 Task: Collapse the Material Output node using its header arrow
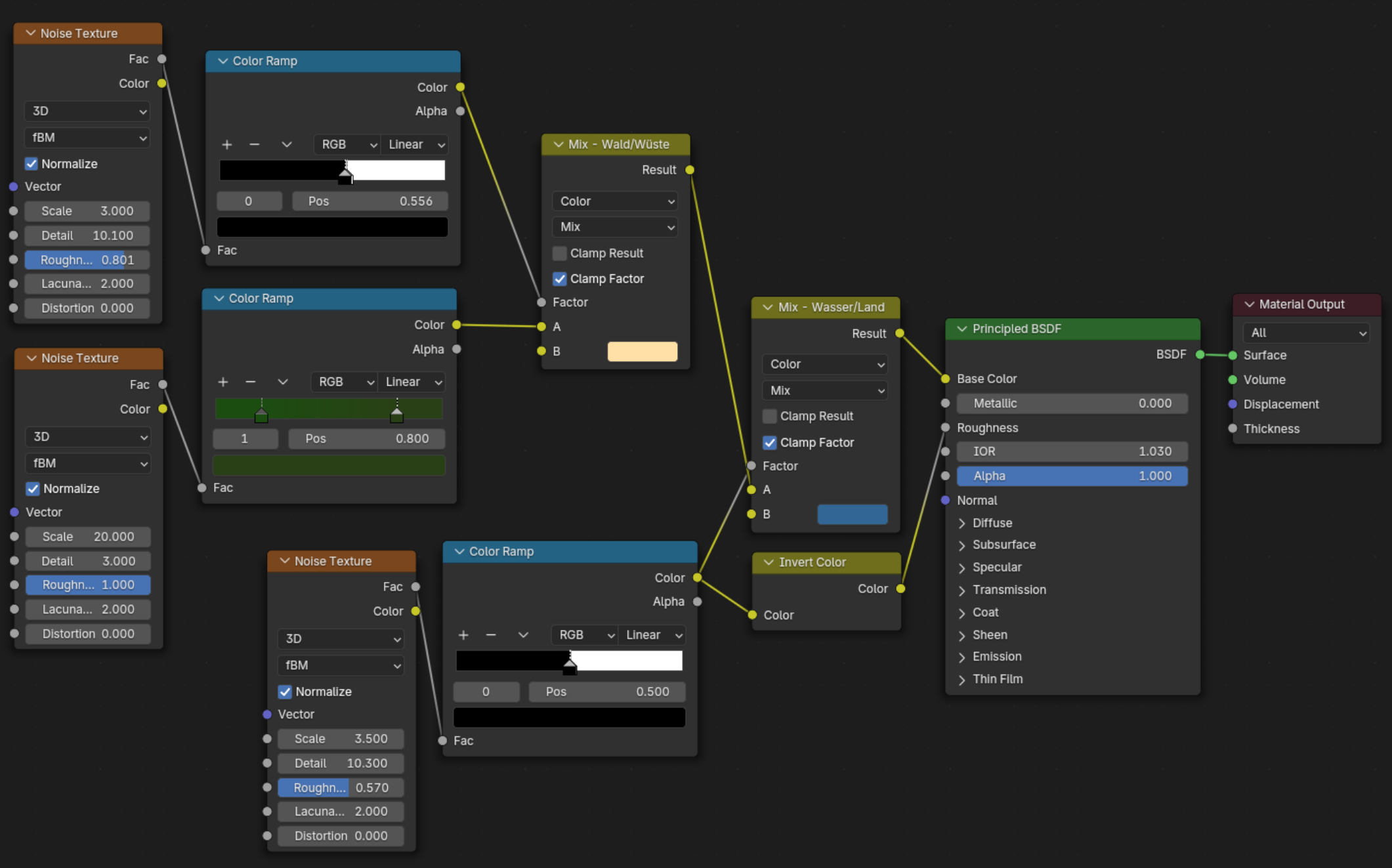pyautogui.click(x=1250, y=304)
